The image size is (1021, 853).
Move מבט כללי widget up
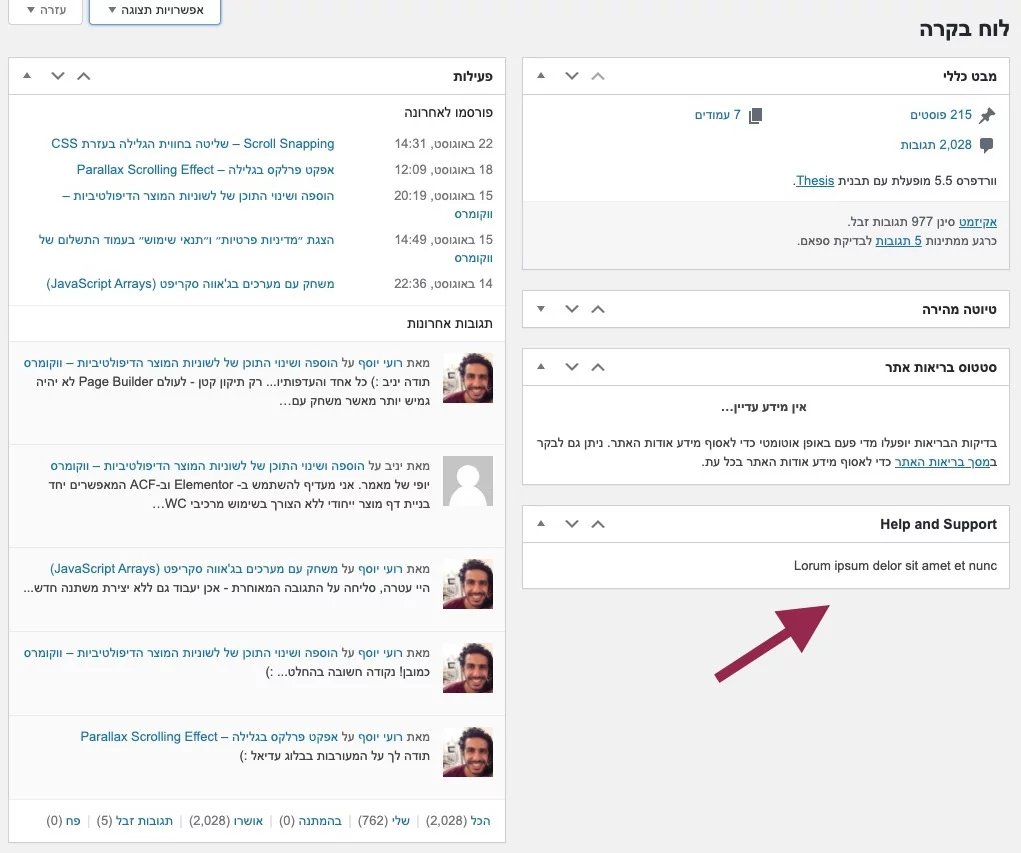[x=598, y=76]
